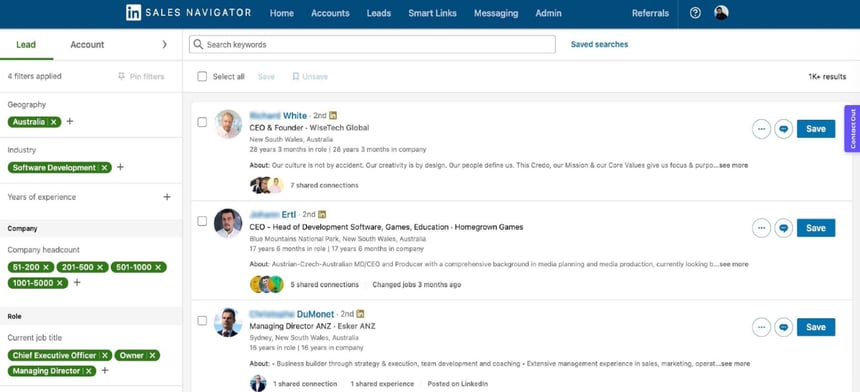Open DuMonet's lead profile name
Viewport: 860px width, 392px height.
[292, 314]
